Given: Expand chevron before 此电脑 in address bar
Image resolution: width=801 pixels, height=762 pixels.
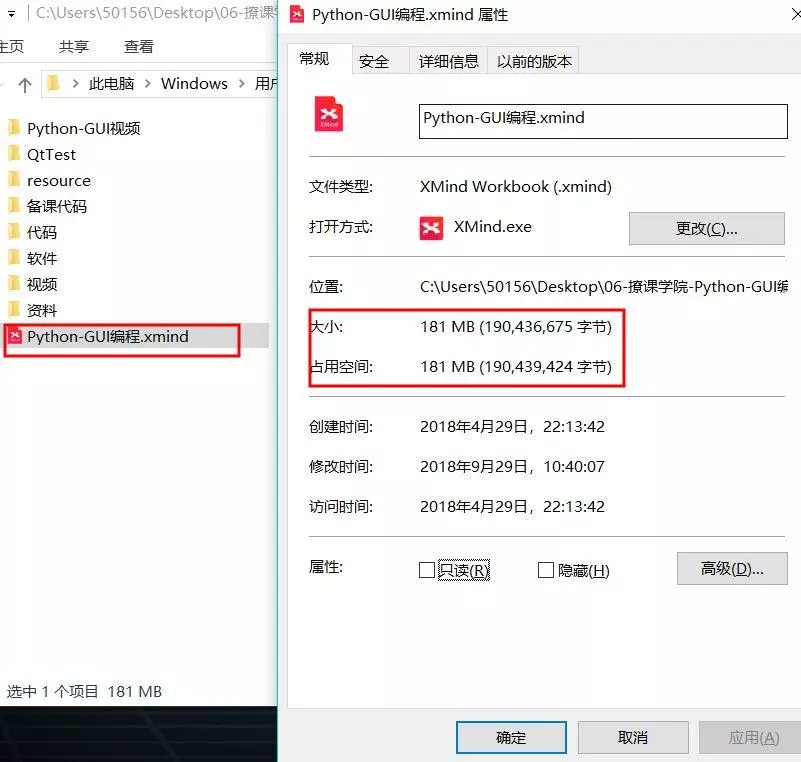Looking at the screenshot, I should point(76,83).
